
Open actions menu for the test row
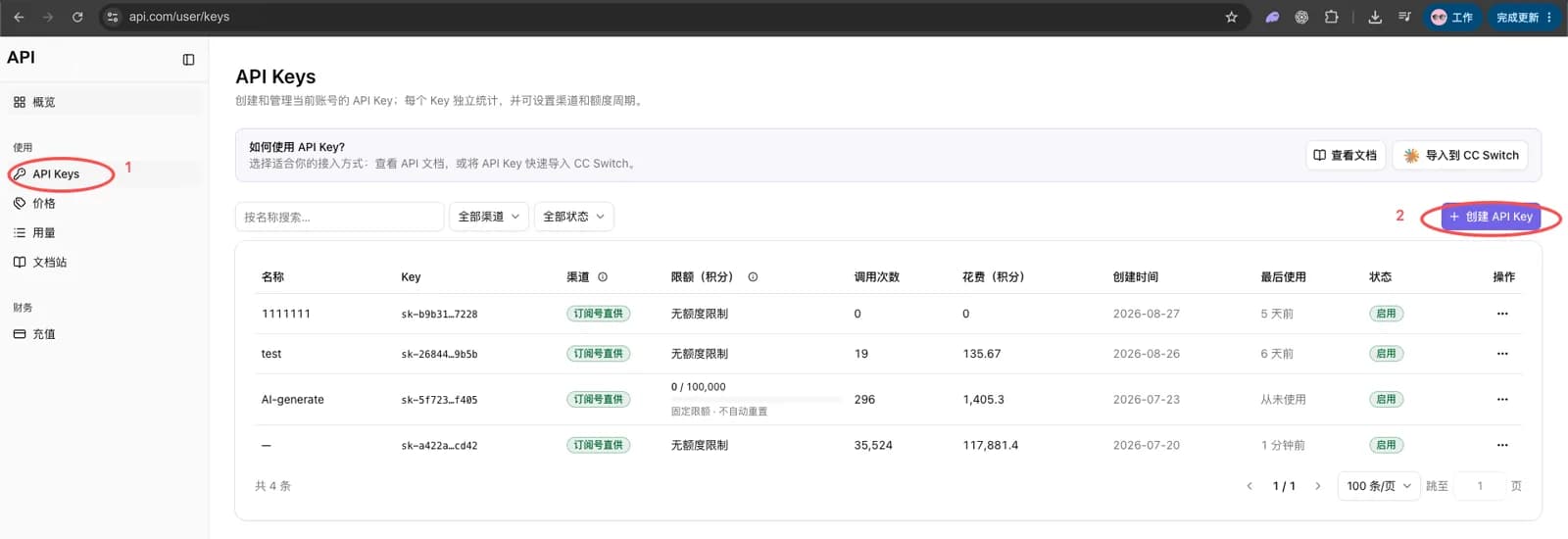(1502, 354)
